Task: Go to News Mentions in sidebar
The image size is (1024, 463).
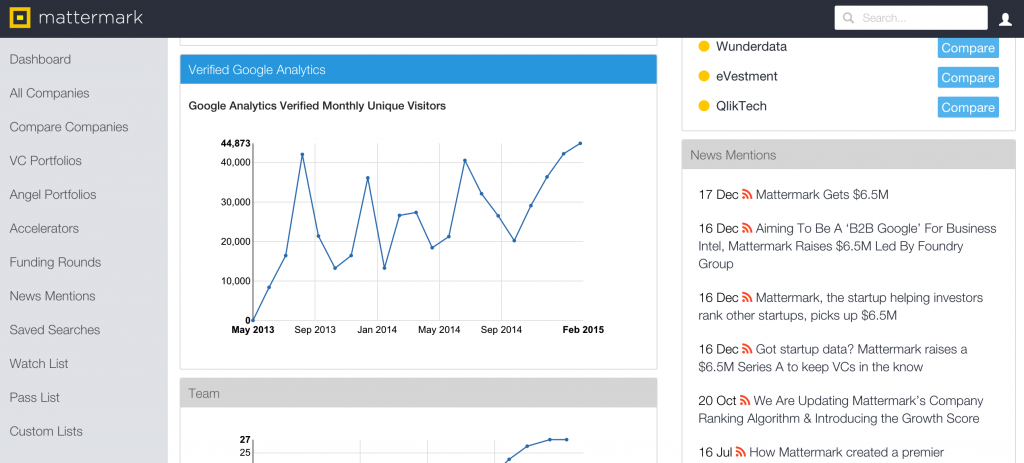Action: click(52, 296)
